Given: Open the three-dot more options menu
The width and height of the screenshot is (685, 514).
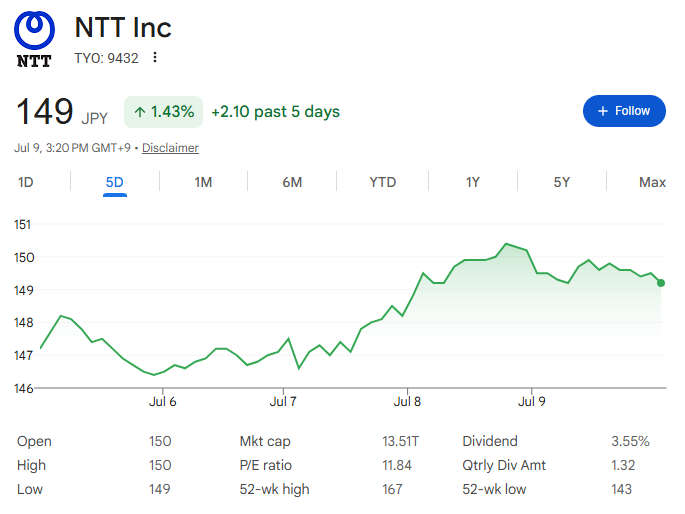Looking at the screenshot, I should 155,57.
